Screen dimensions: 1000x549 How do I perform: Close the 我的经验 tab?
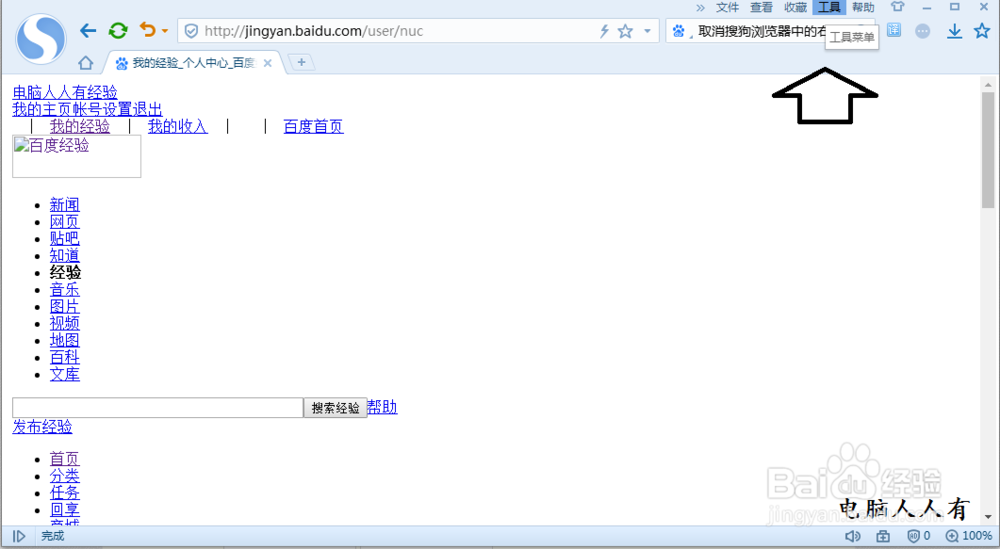click(268, 62)
